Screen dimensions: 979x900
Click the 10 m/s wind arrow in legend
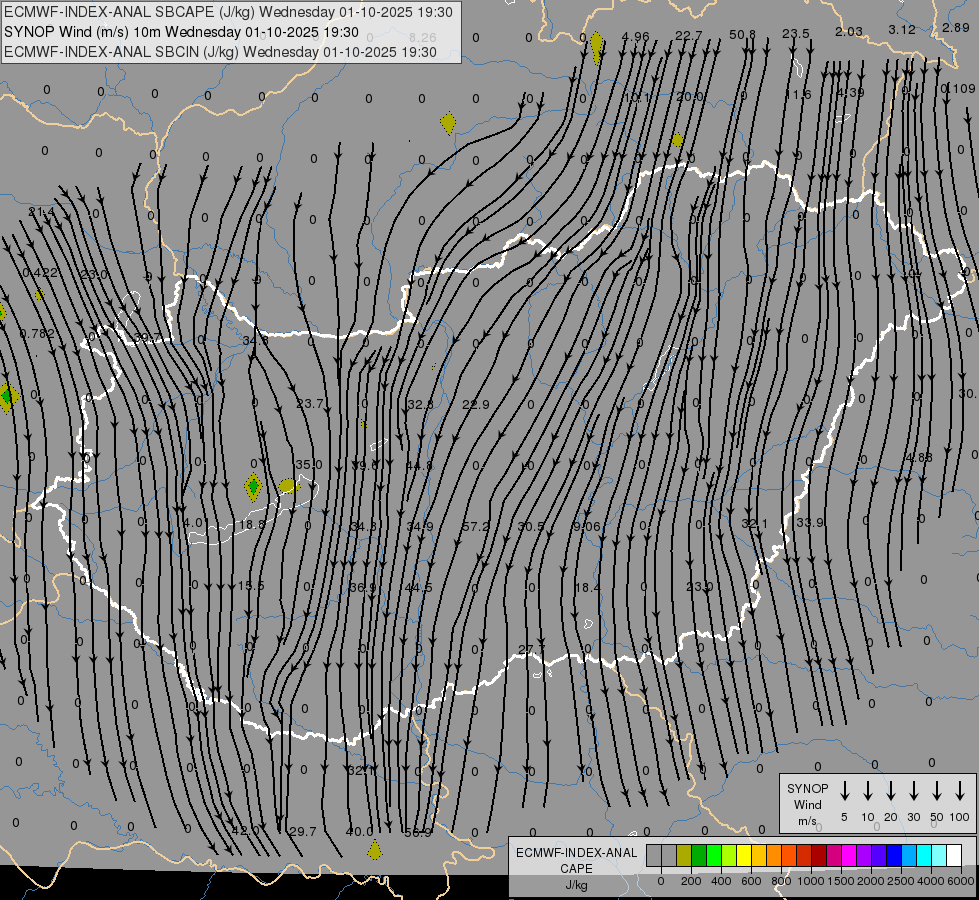click(x=868, y=791)
